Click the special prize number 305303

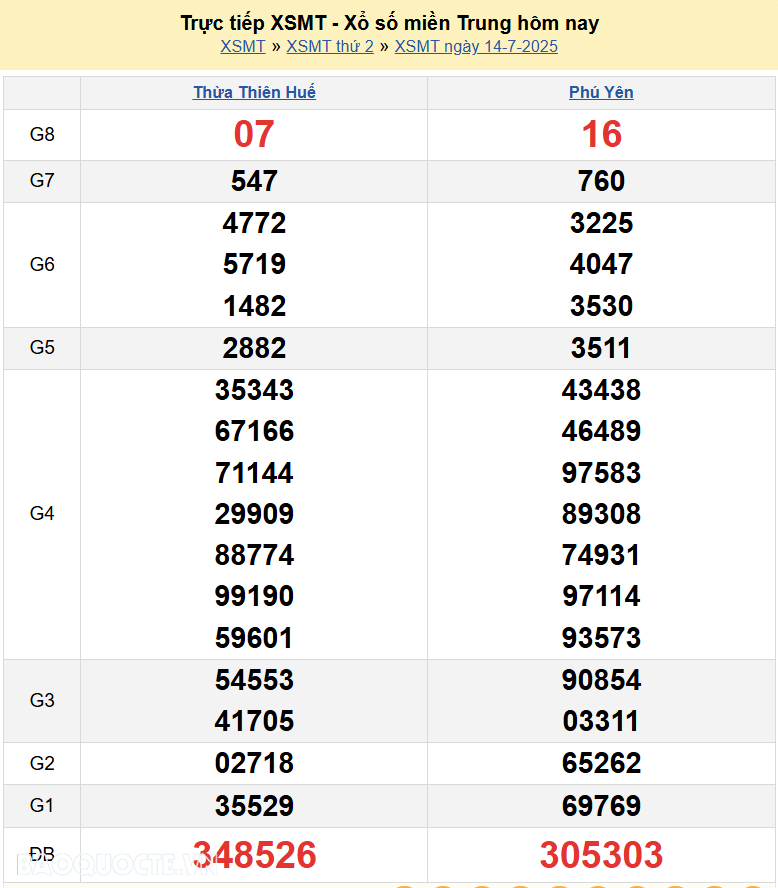click(x=601, y=855)
